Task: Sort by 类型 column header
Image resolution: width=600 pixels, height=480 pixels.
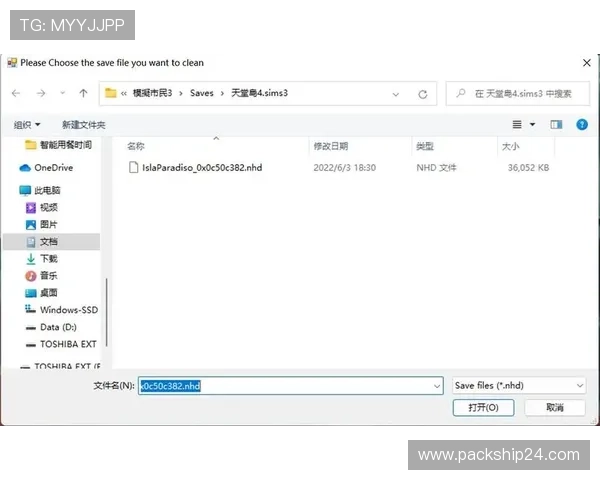Action: pos(425,146)
